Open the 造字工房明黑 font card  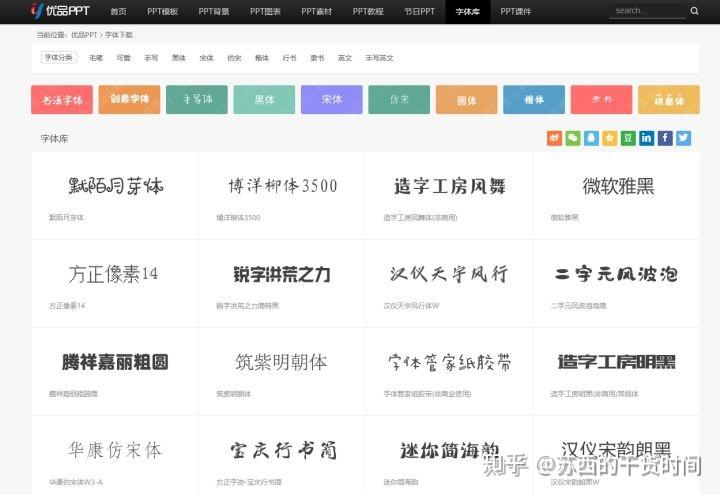tap(616, 372)
